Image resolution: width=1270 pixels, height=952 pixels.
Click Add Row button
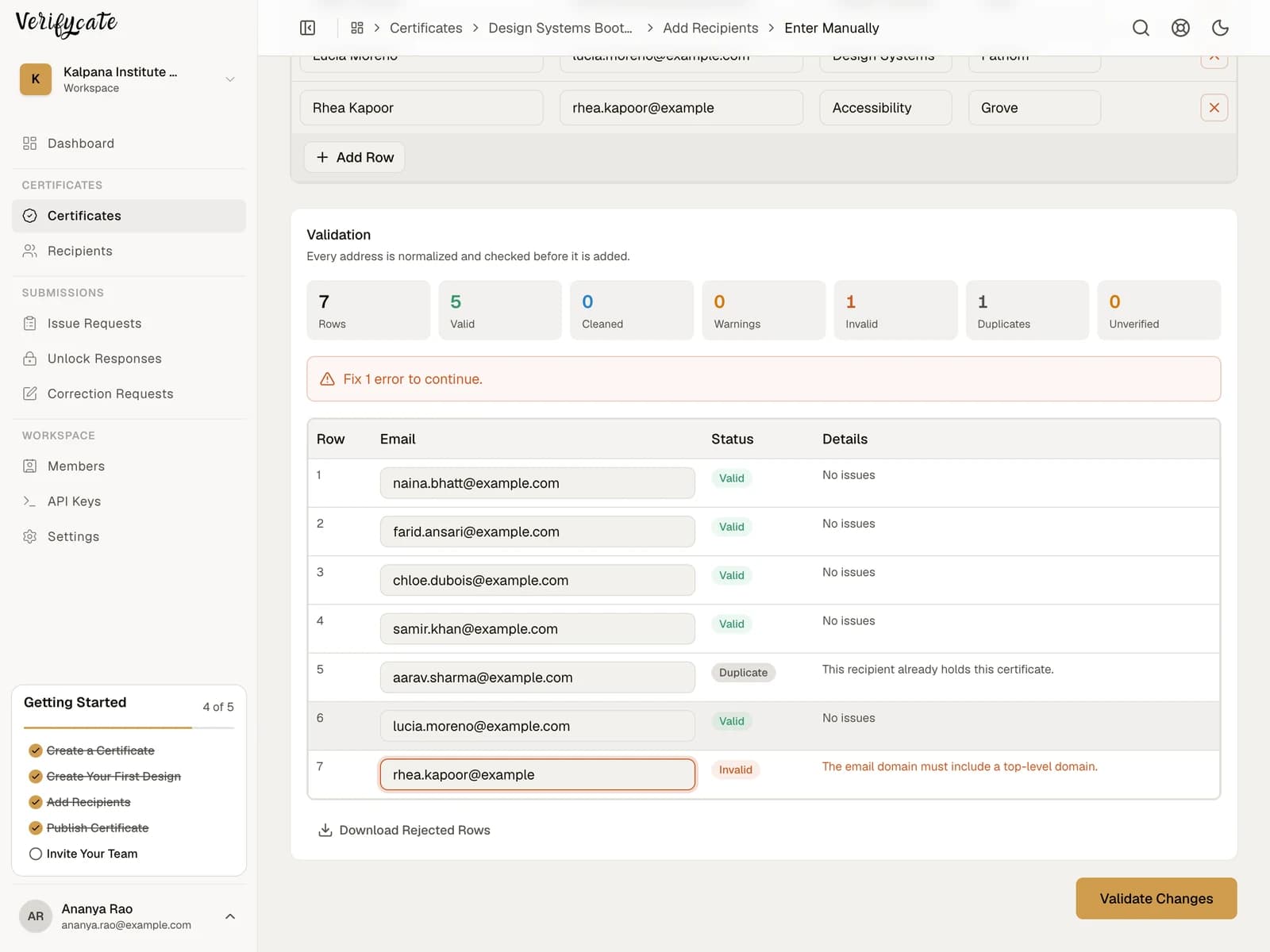pyautogui.click(x=355, y=157)
